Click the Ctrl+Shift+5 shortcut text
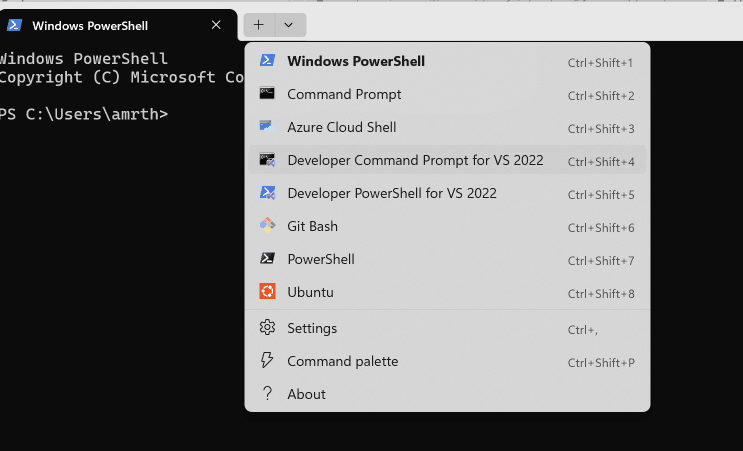Image resolution: width=743 pixels, height=451 pixels. [601, 195]
